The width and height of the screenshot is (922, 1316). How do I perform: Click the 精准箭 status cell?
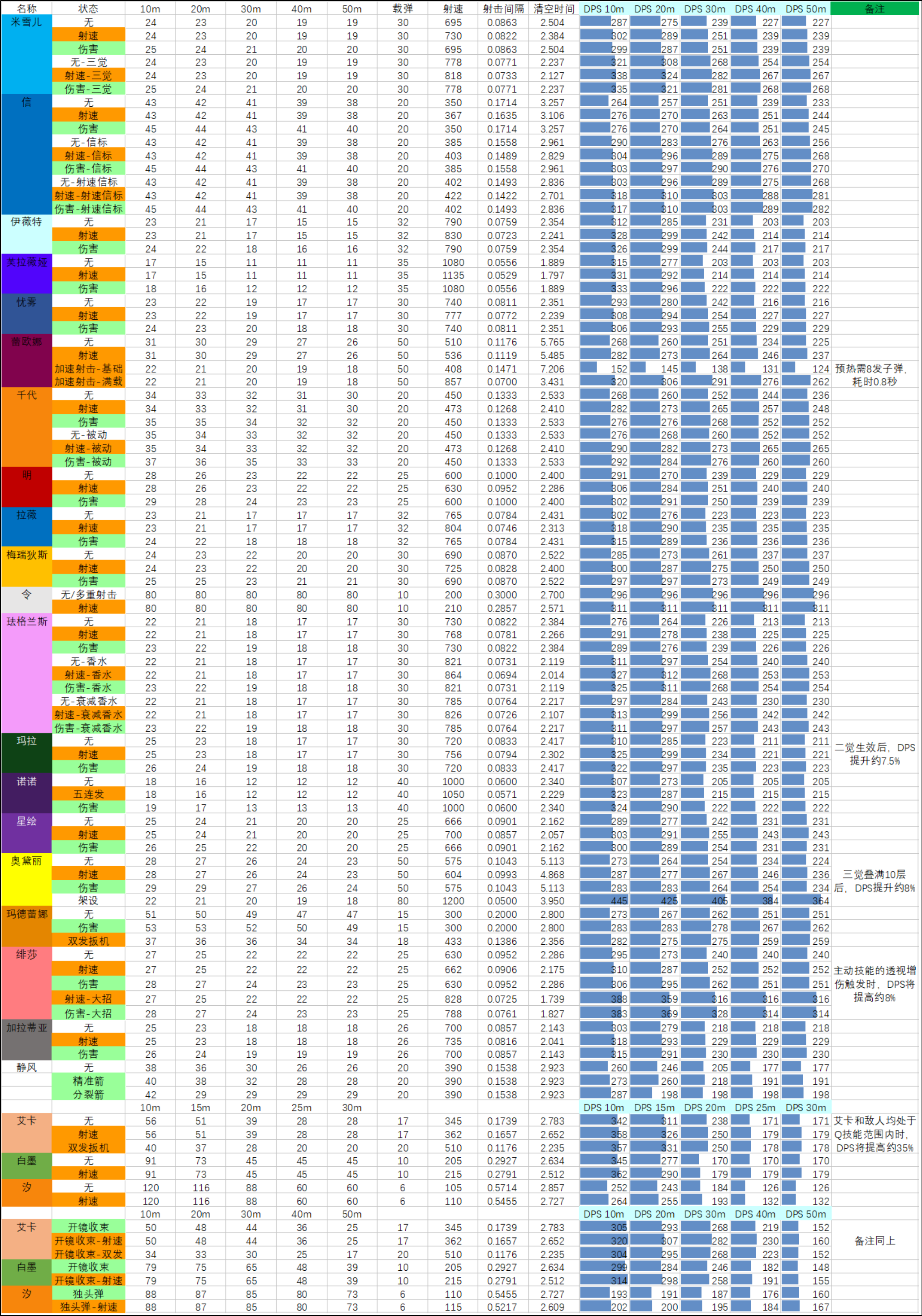tap(88, 1081)
